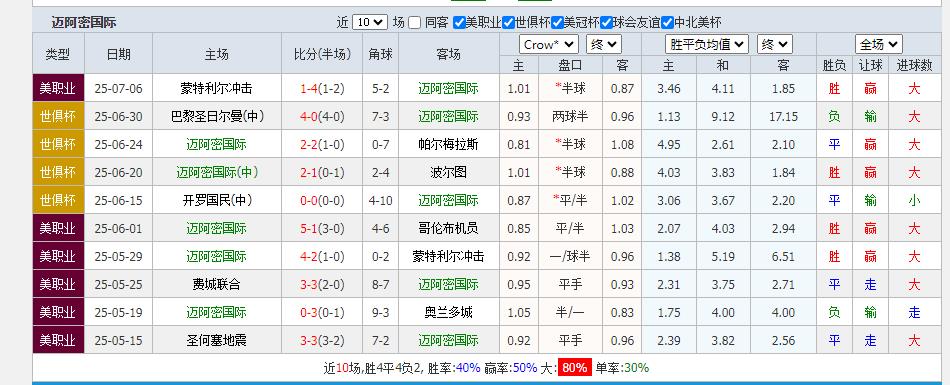The image size is (950, 385).
Task: Open 费城联合 team link
Action: click(216, 284)
